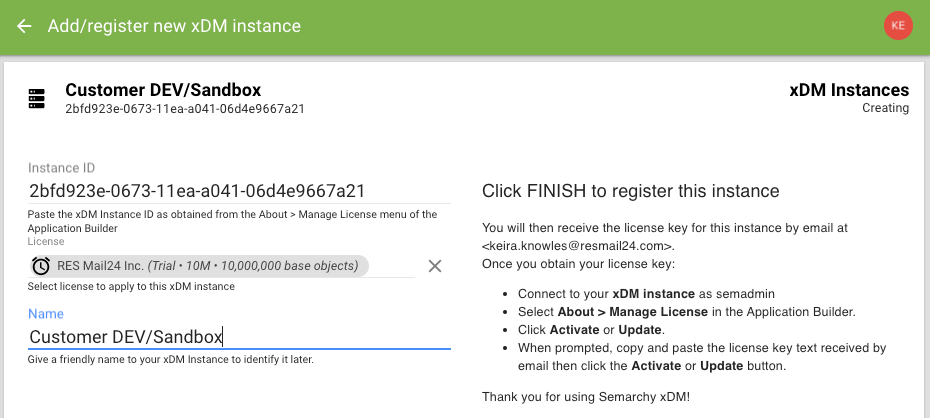Open the KE user avatar menu
The width and height of the screenshot is (930, 418).
[x=898, y=25]
